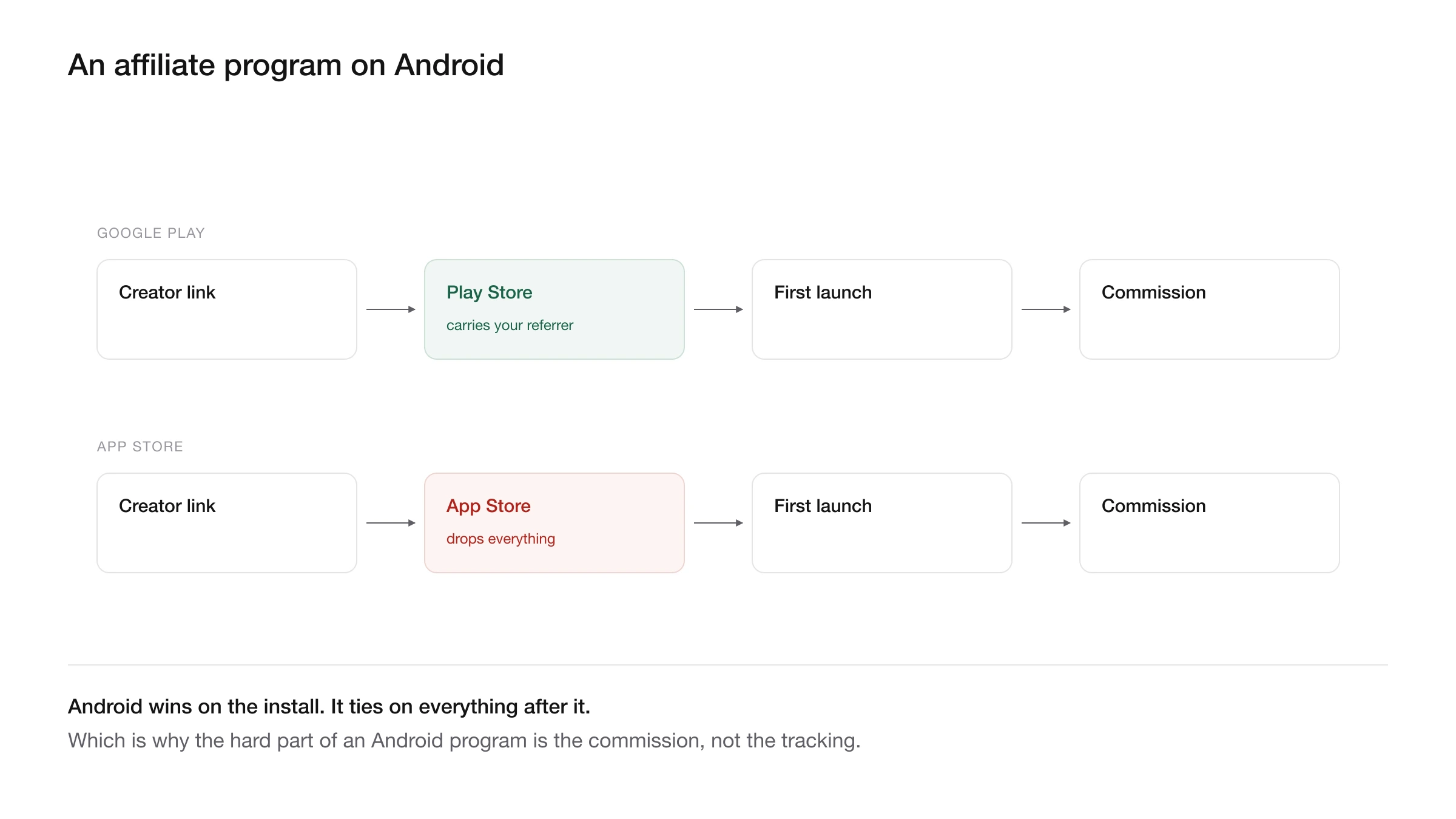Viewport: 1456px width, 819px height.
Task: Click the red App Store box
Action: coord(554,523)
